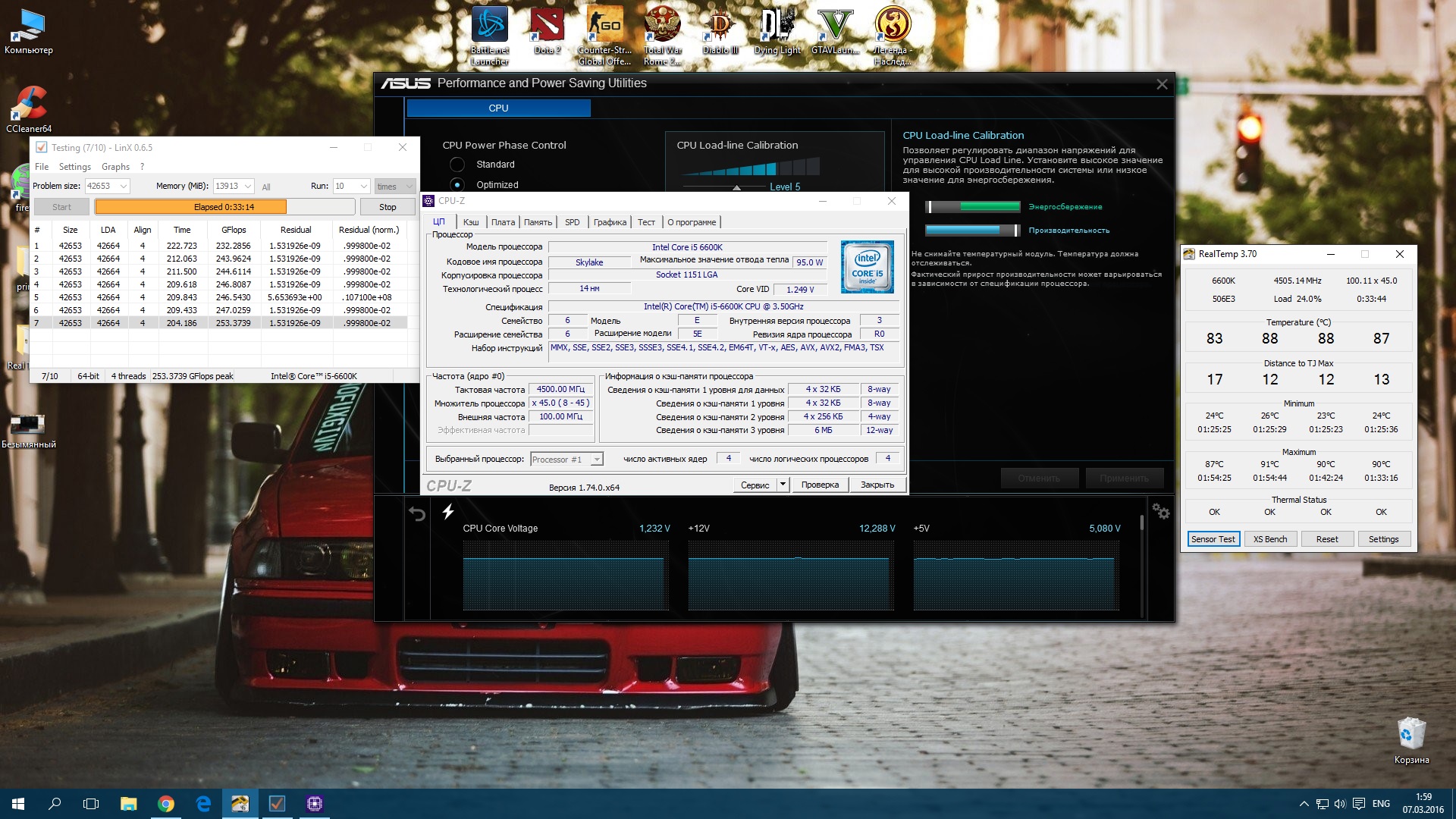Click the ASUS back arrow icon

click(417, 513)
